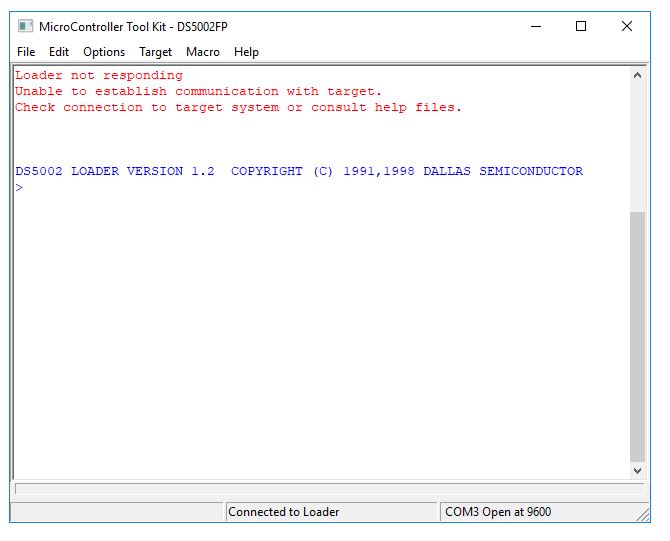
Task: Click the command input field below the terminal
Action: click(329, 488)
